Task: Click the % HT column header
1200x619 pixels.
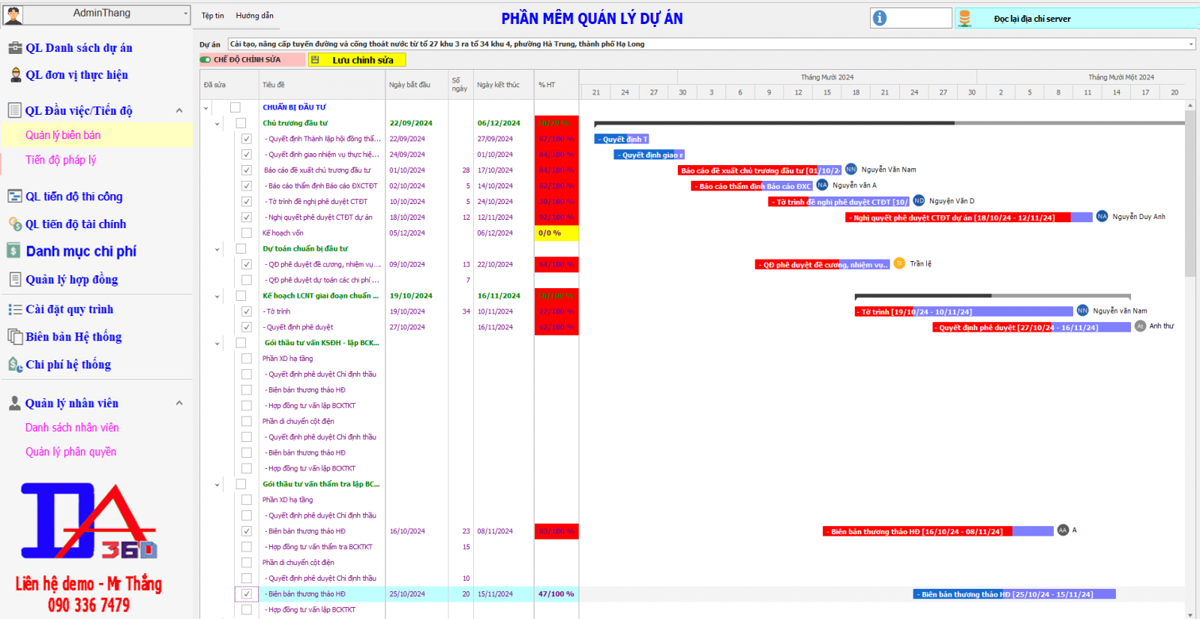Action: tap(556, 85)
